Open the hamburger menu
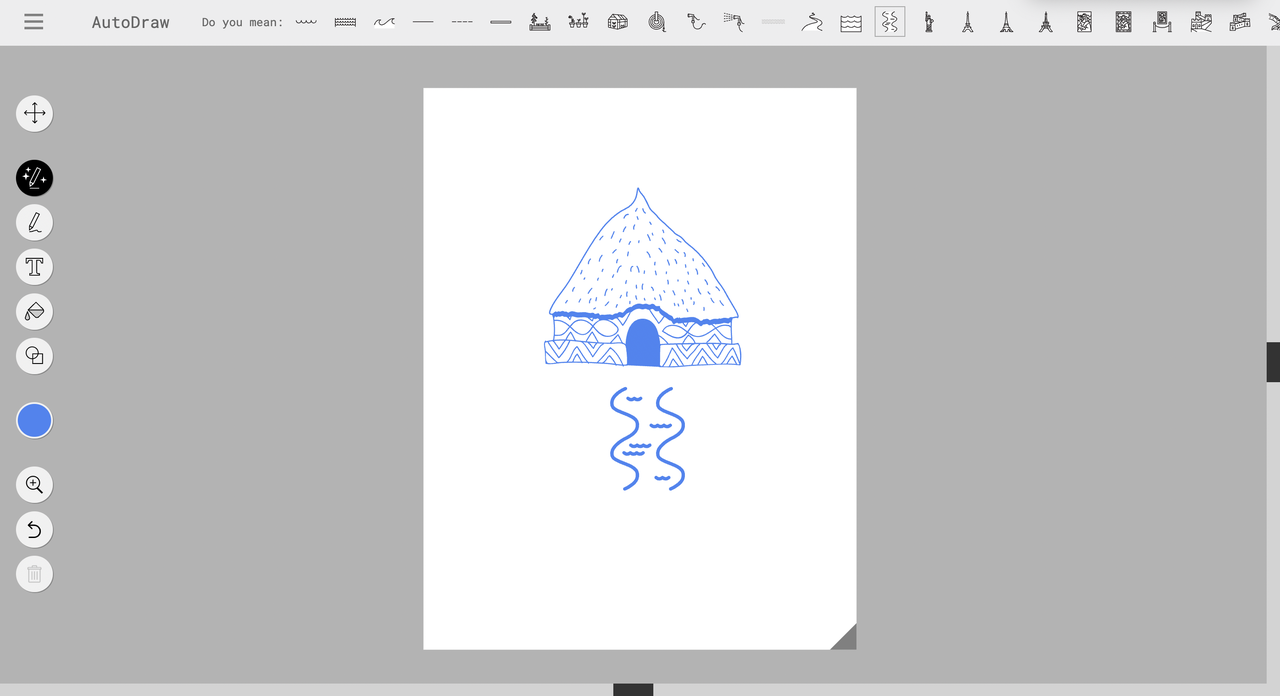This screenshot has height=696, width=1280. (34, 21)
